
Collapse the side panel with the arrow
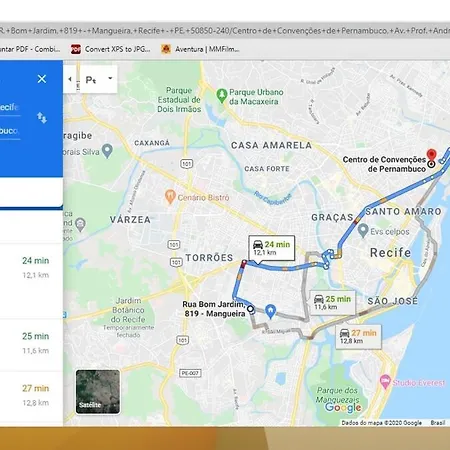coord(70,79)
